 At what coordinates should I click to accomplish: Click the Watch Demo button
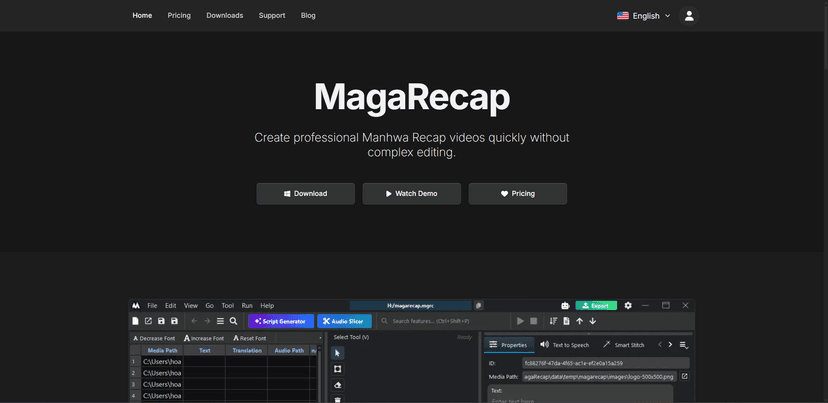(x=411, y=194)
